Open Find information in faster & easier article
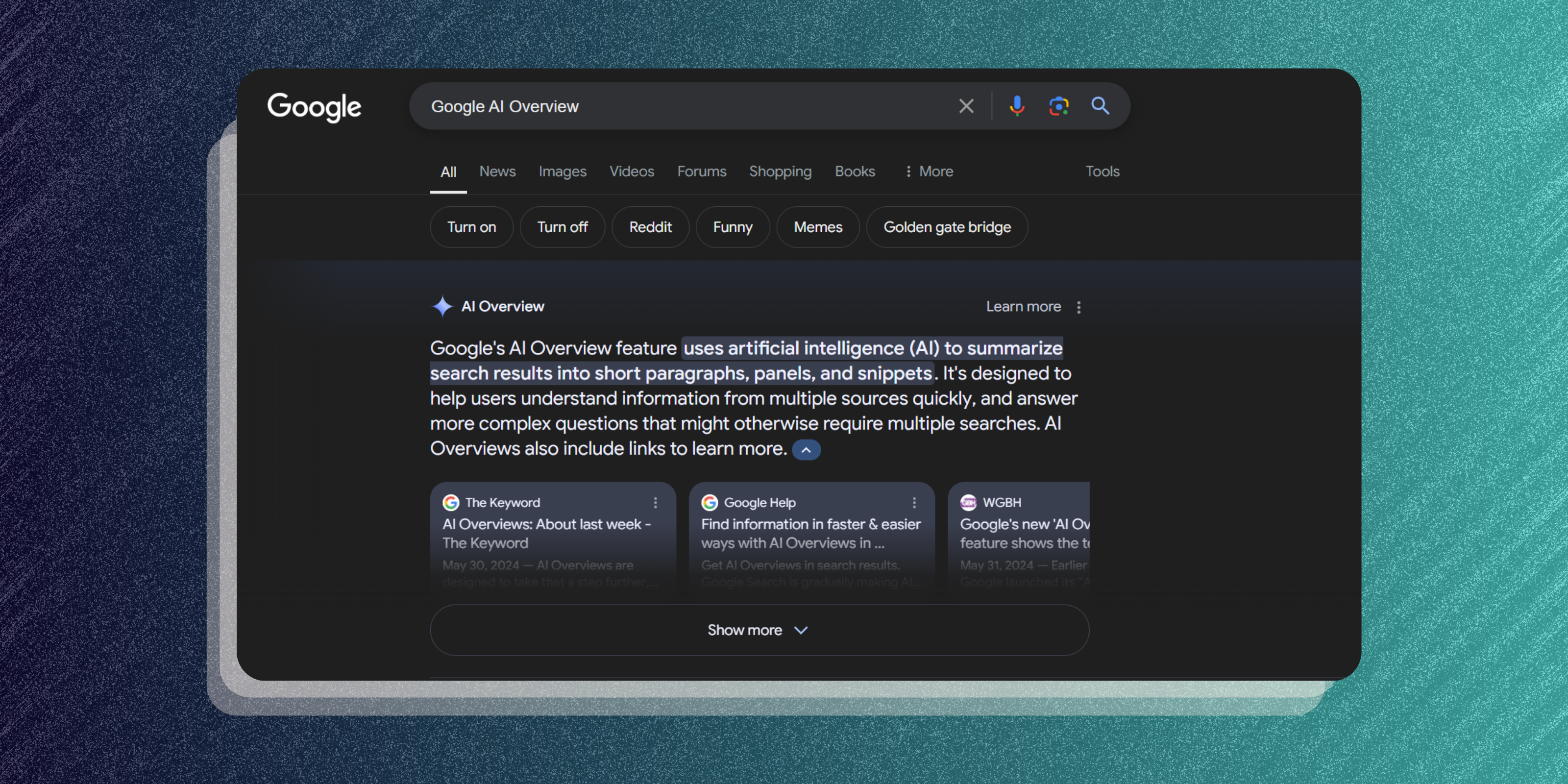 tap(811, 533)
